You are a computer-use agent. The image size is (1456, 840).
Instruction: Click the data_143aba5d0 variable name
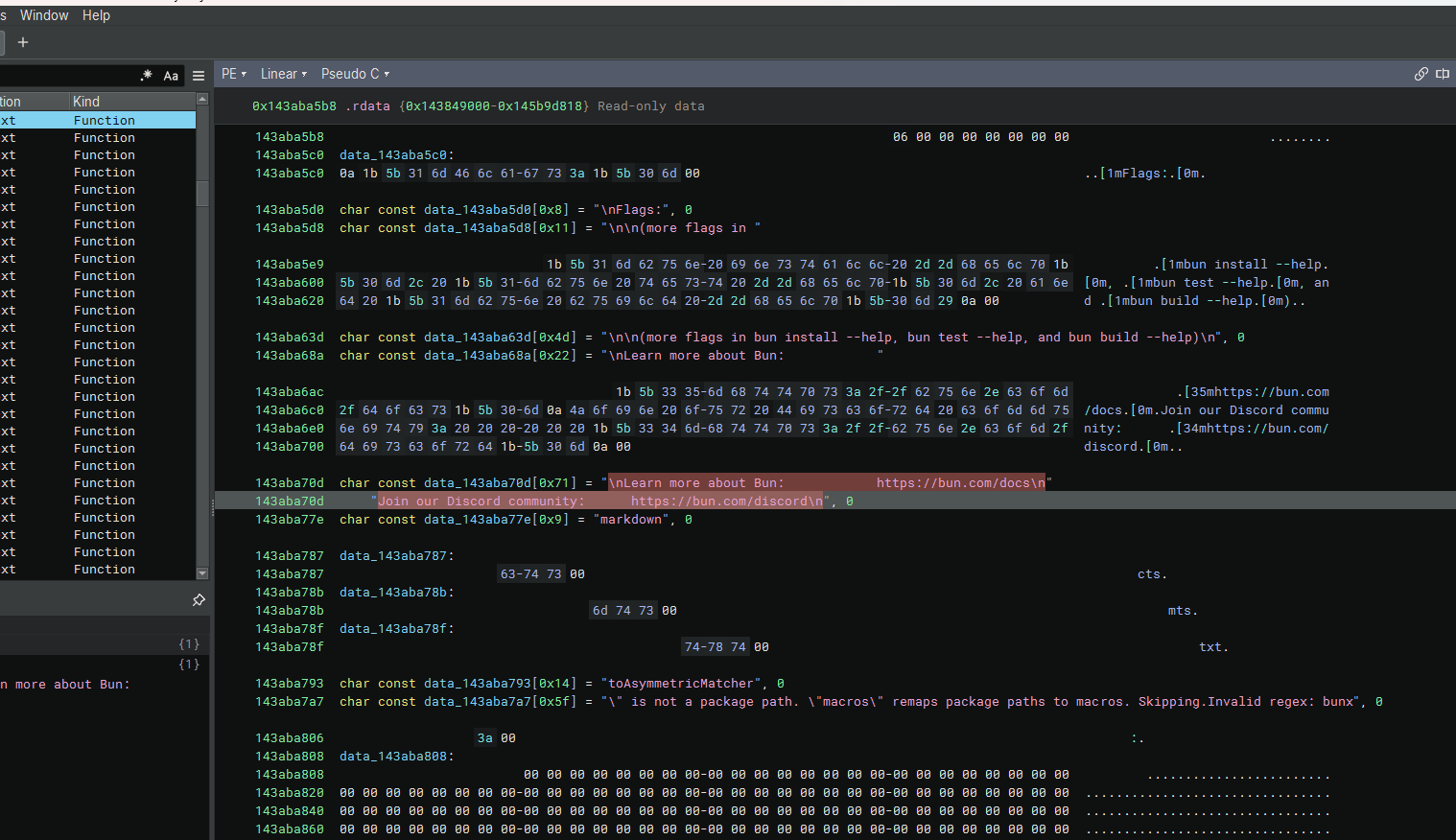point(477,210)
